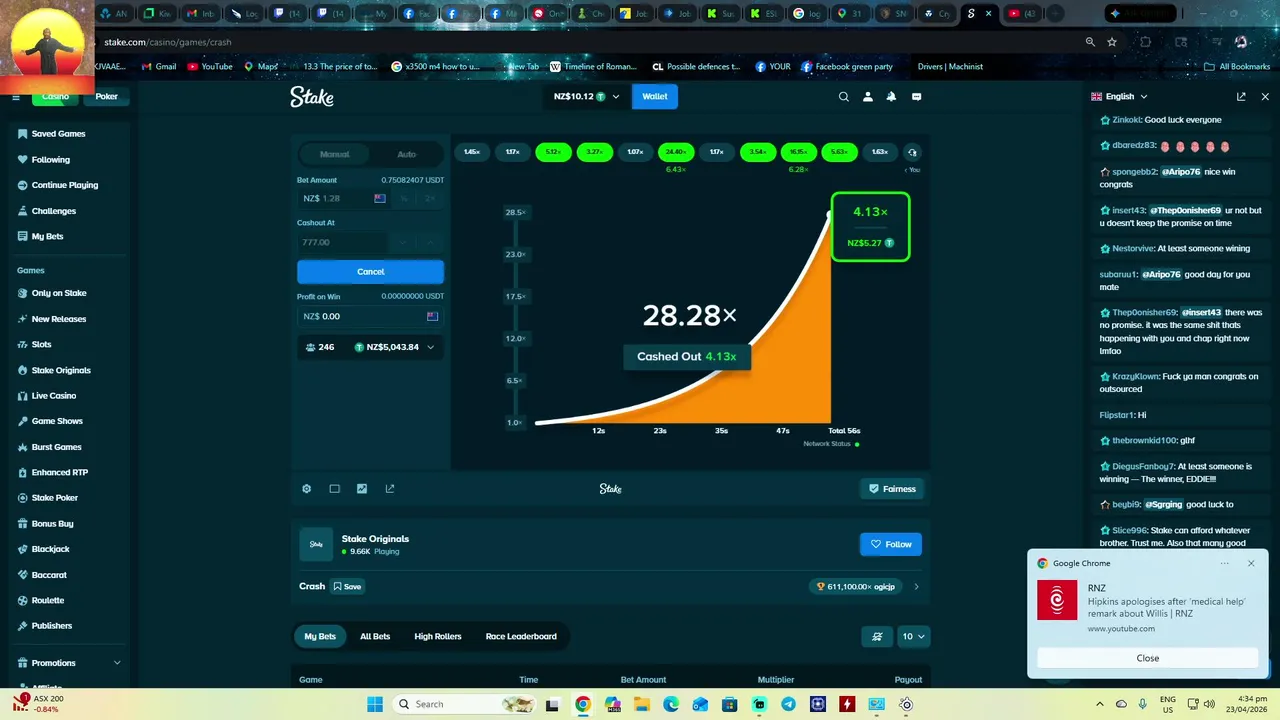Select Poker mode toggle
Image resolution: width=1280 pixels, height=720 pixels.
[x=107, y=97]
